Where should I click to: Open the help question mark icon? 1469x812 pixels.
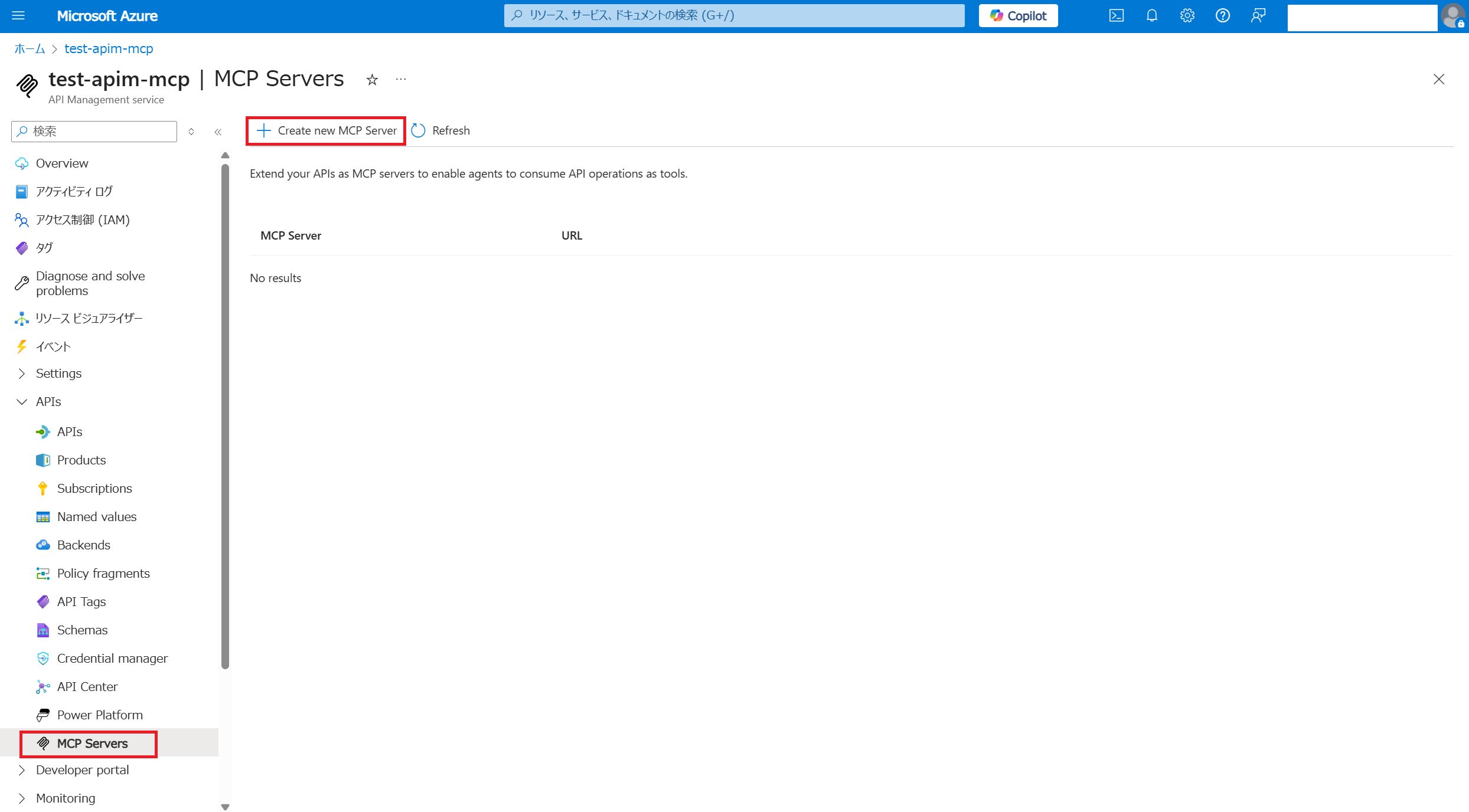1222,16
